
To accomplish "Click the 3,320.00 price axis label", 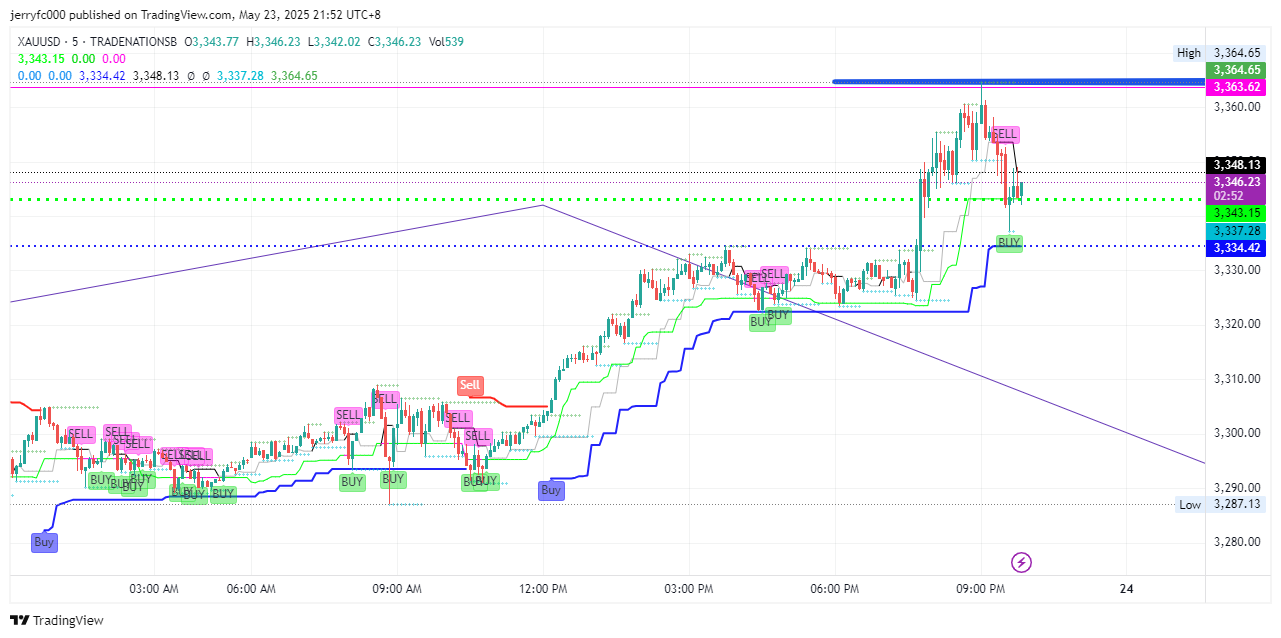I will (x=1235, y=324).
